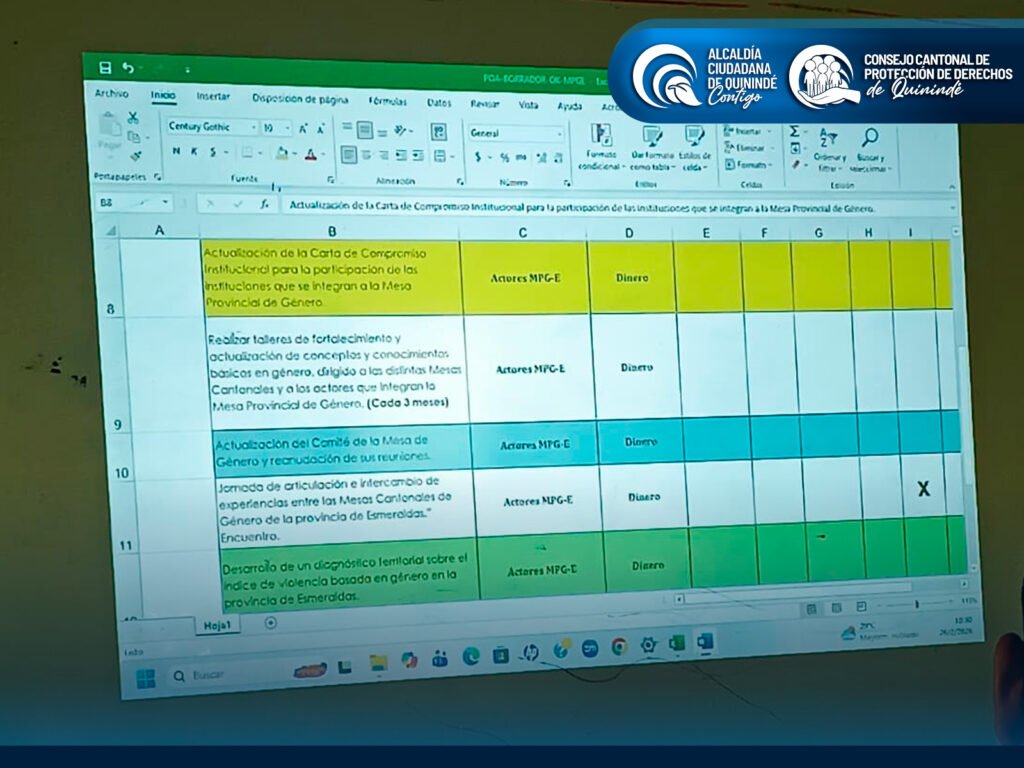The height and width of the screenshot is (768, 1024).
Task: Select the Hoja1 sheet tab
Action: (218, 625)
